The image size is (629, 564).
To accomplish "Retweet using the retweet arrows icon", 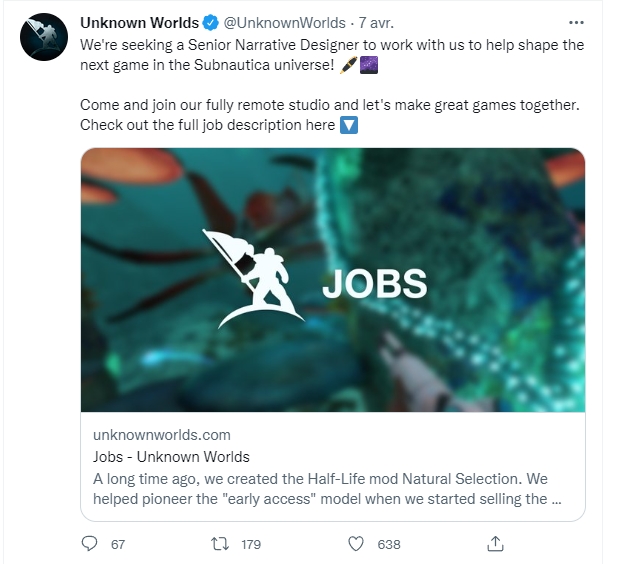I will click(220, 544).
